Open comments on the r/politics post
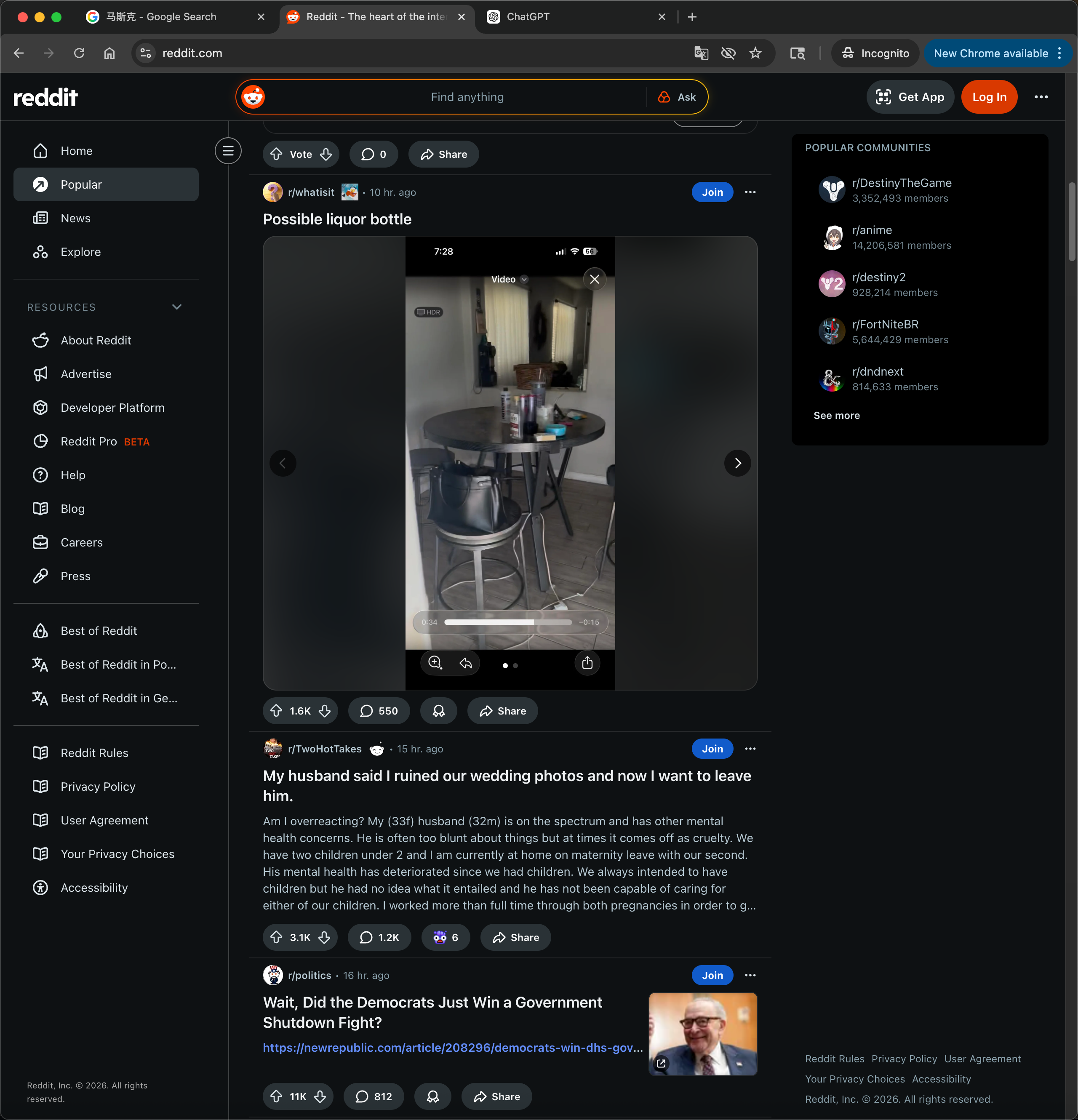Image resolution: width=1078 pixels, height=1120 pixels. tap(374, 1096)
